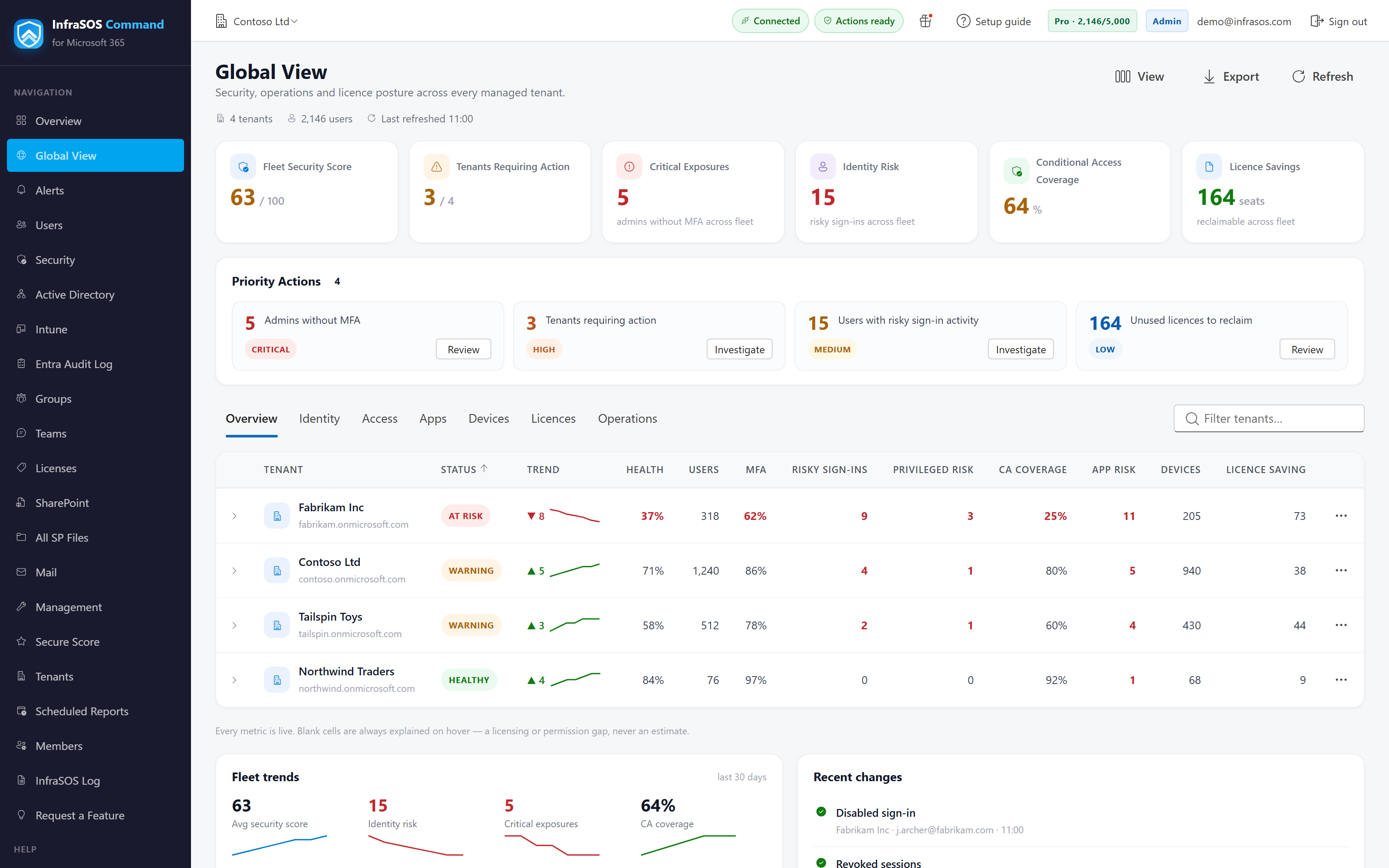Viewport: 1389px width, 868px height.
Task: Open more options for Fabrikam Inc row
Action: click(1341, 516)
